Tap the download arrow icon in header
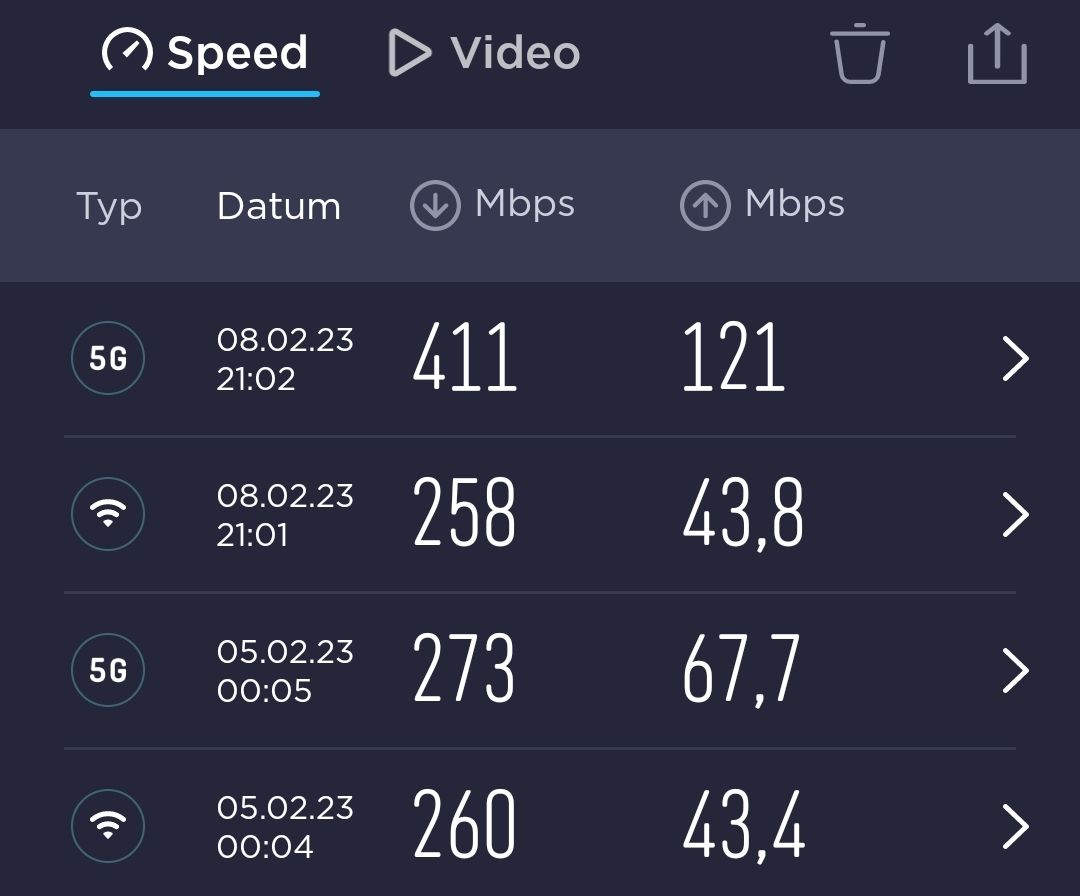This screenshot has width=1080, height=896. point(435,206)
